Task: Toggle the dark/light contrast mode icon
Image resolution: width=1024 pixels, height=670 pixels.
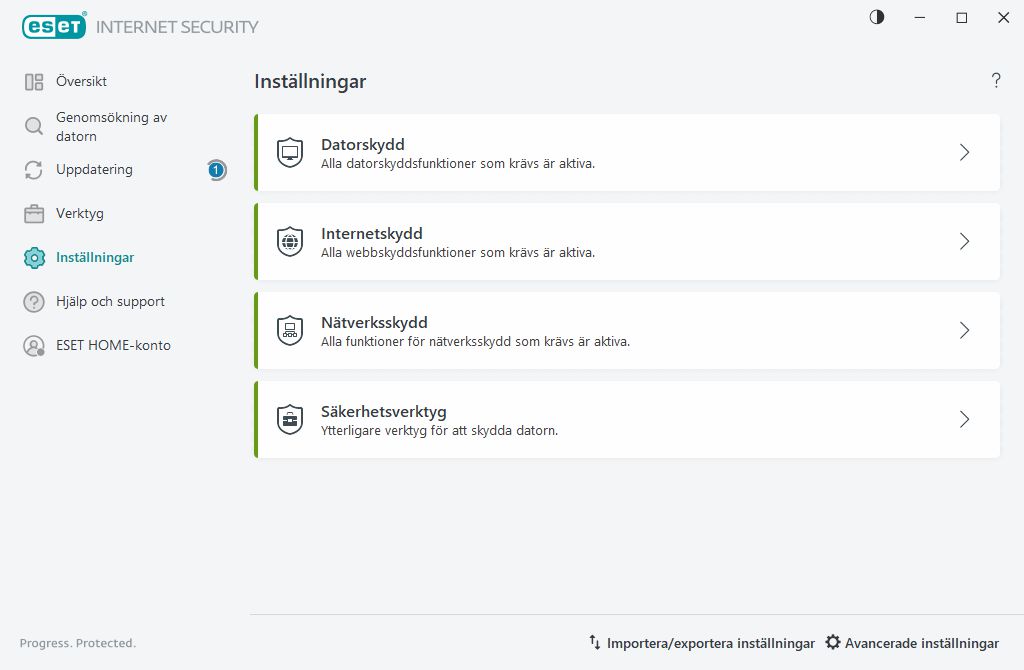Action: (877, 17)
